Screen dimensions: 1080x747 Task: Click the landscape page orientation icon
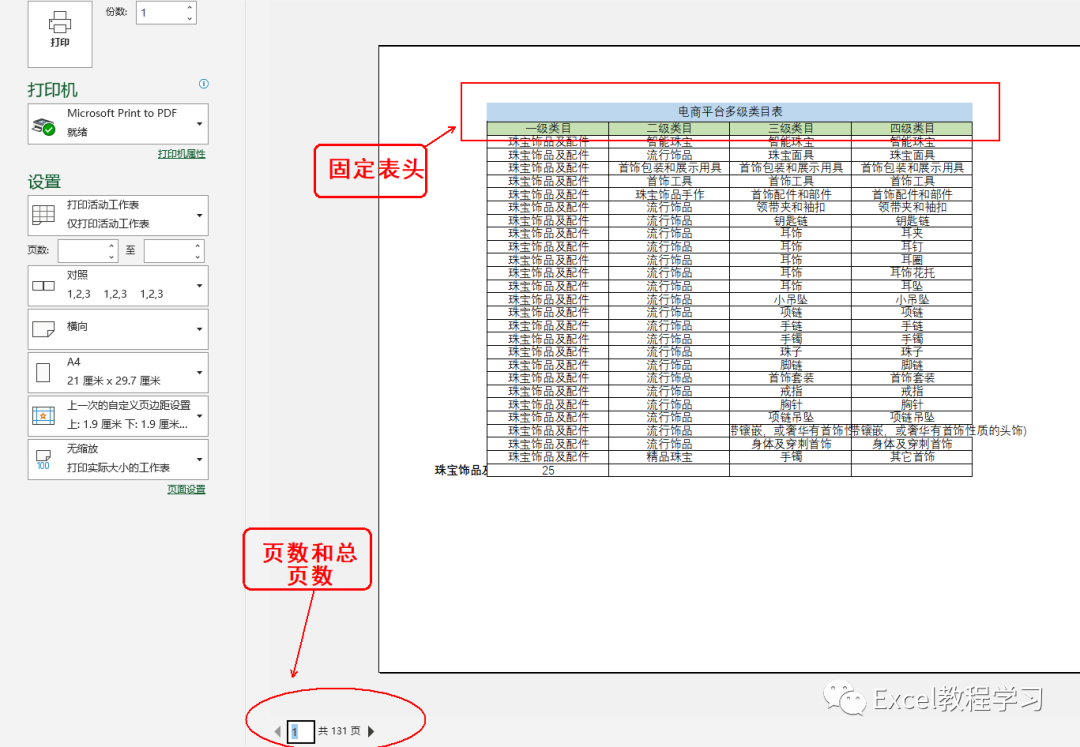pos(43,328)
